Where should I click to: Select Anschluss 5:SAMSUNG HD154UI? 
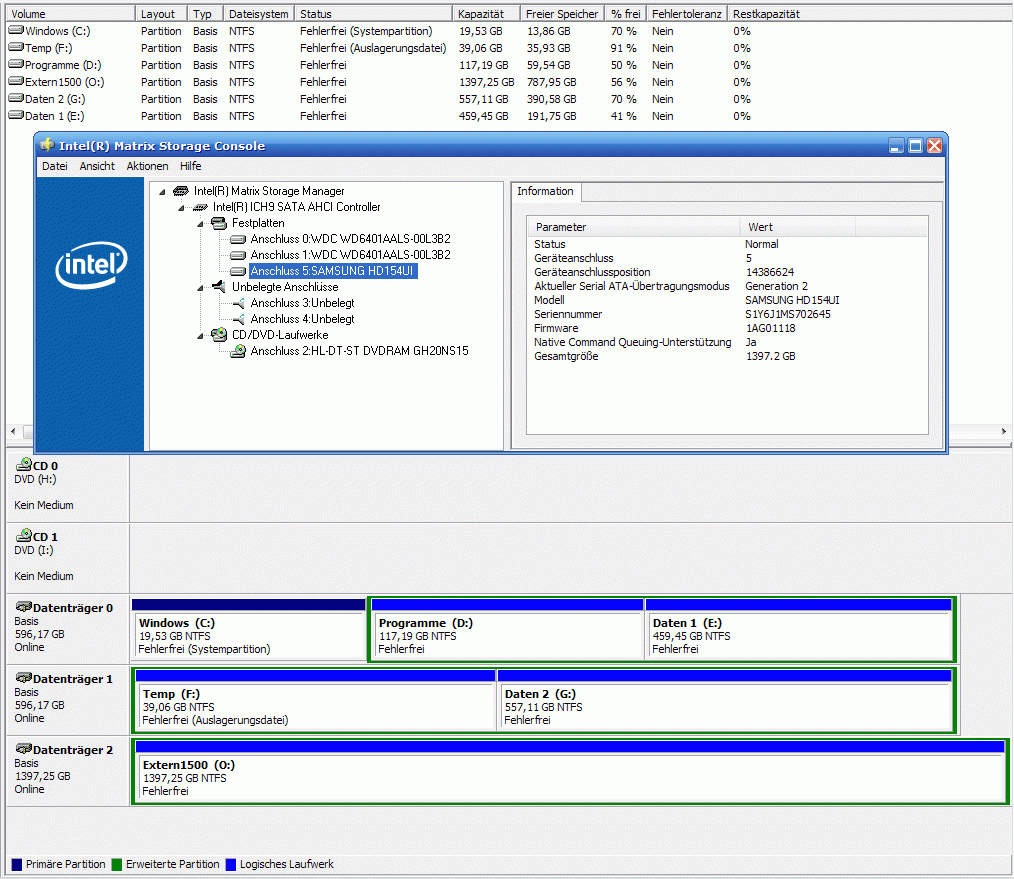(332, 271)
